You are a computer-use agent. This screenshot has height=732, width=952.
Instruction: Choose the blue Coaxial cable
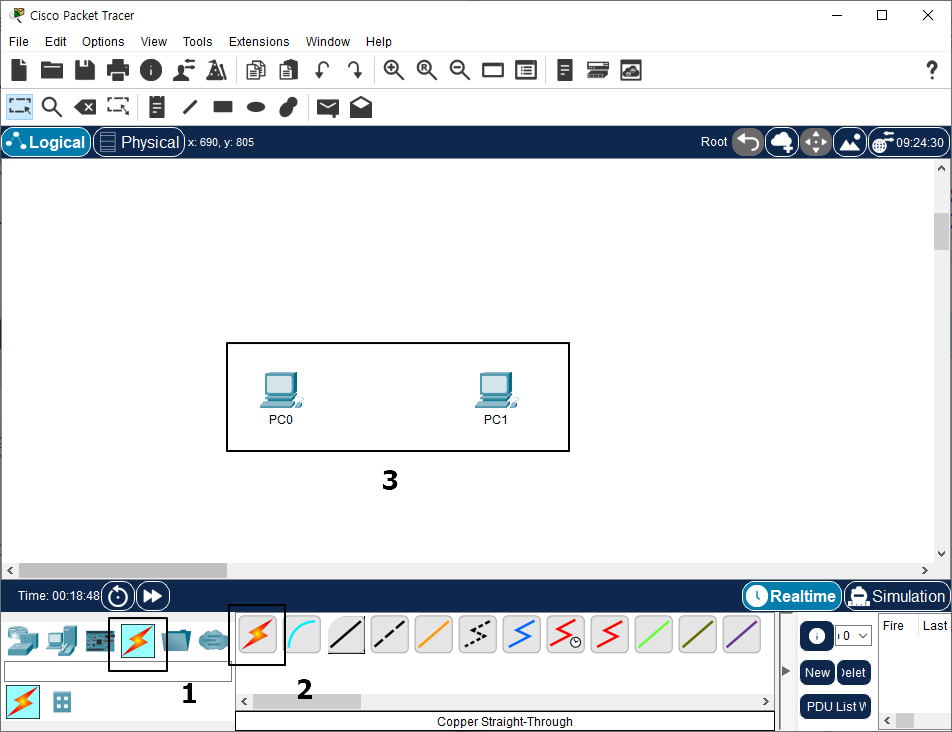(x=522, y=635)
